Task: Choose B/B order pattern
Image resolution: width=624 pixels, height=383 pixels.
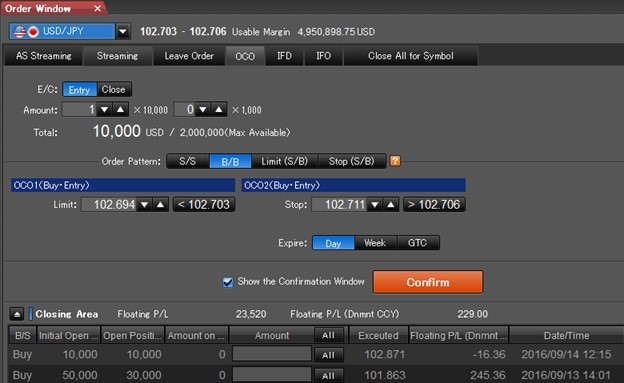Action: pyautogui.click(x=230, y=161)
